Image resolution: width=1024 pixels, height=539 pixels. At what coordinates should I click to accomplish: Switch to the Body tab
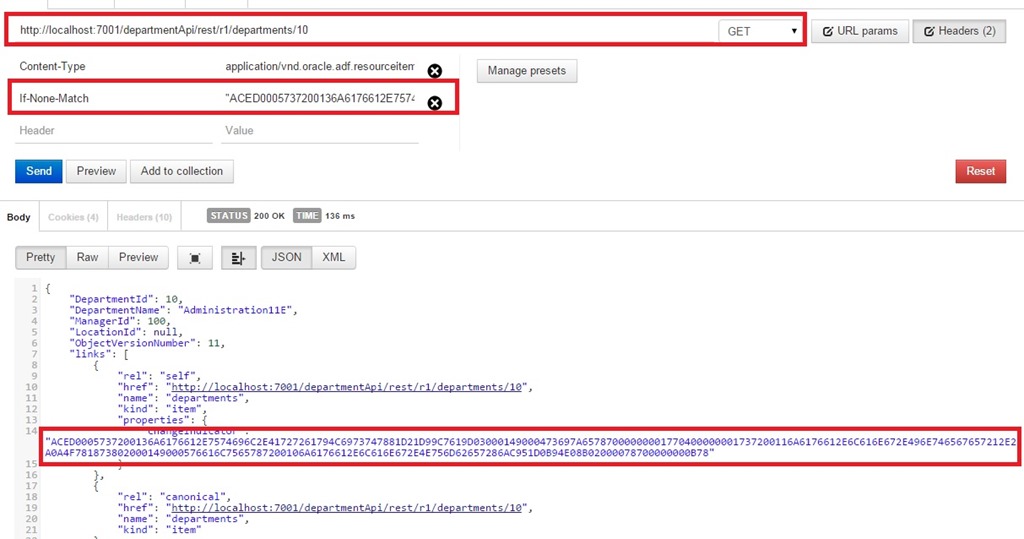19,217
